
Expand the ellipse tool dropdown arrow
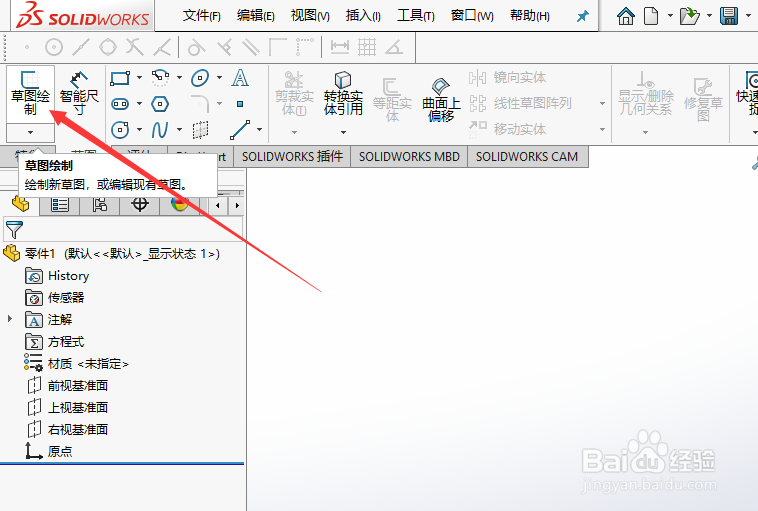(x=219, y=78)
